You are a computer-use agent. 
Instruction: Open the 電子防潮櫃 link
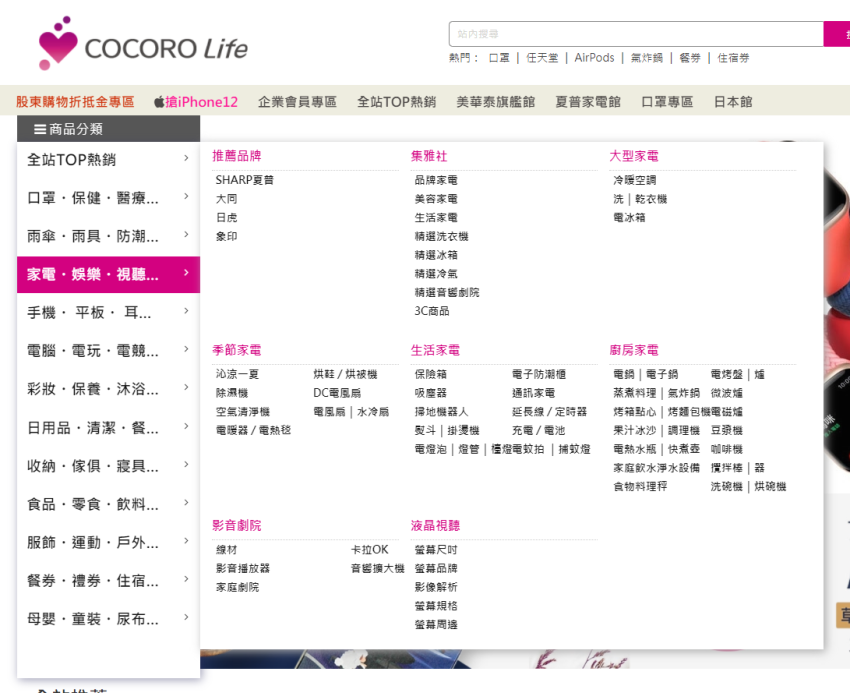[539, 374]
